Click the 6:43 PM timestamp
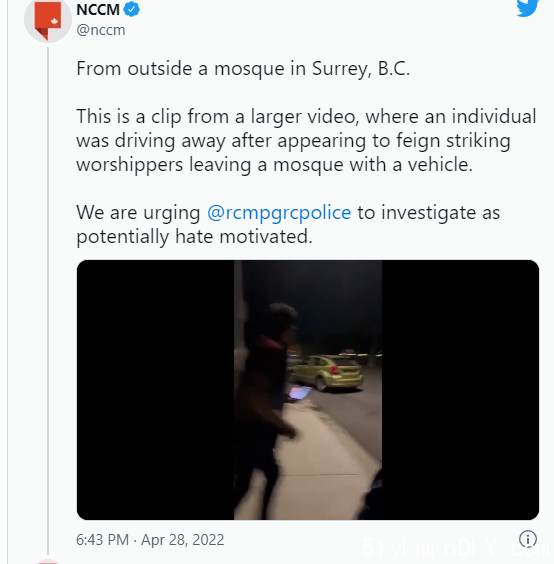The image size is (554, 564). (102, 540)
